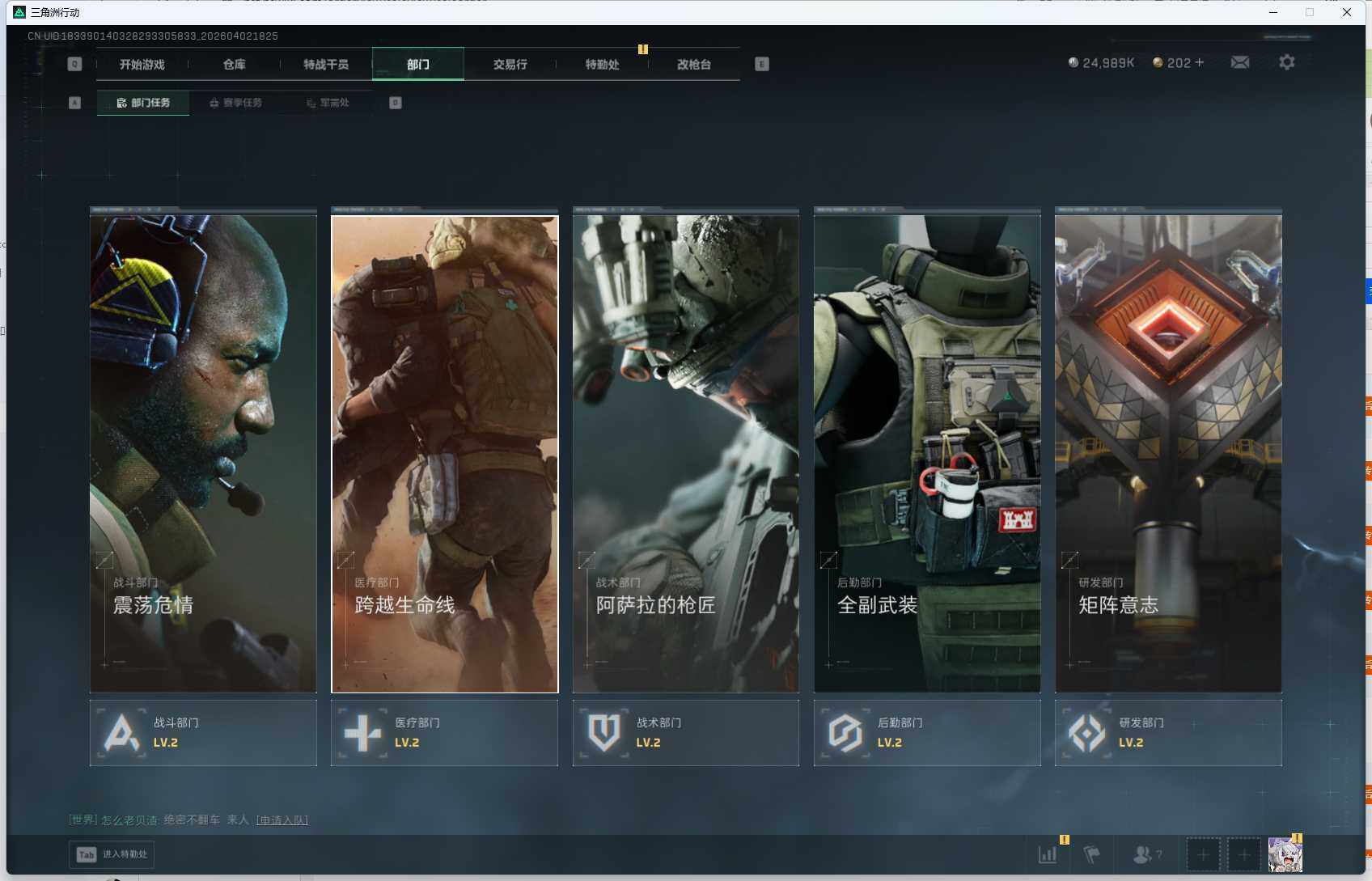This screenshot has width=1372, height=881.
Task: Click the Tab 进入特勤处 button
Action: 112,854
